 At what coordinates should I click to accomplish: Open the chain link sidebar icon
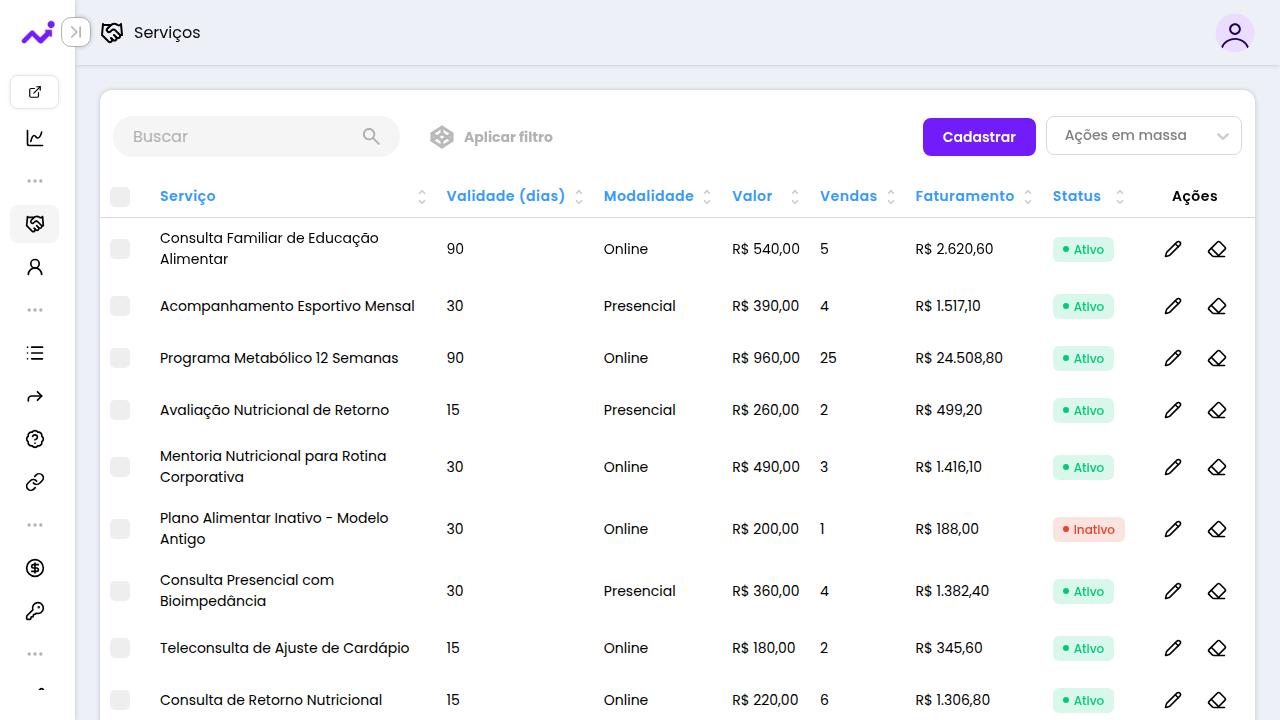(x=35, y=482)
